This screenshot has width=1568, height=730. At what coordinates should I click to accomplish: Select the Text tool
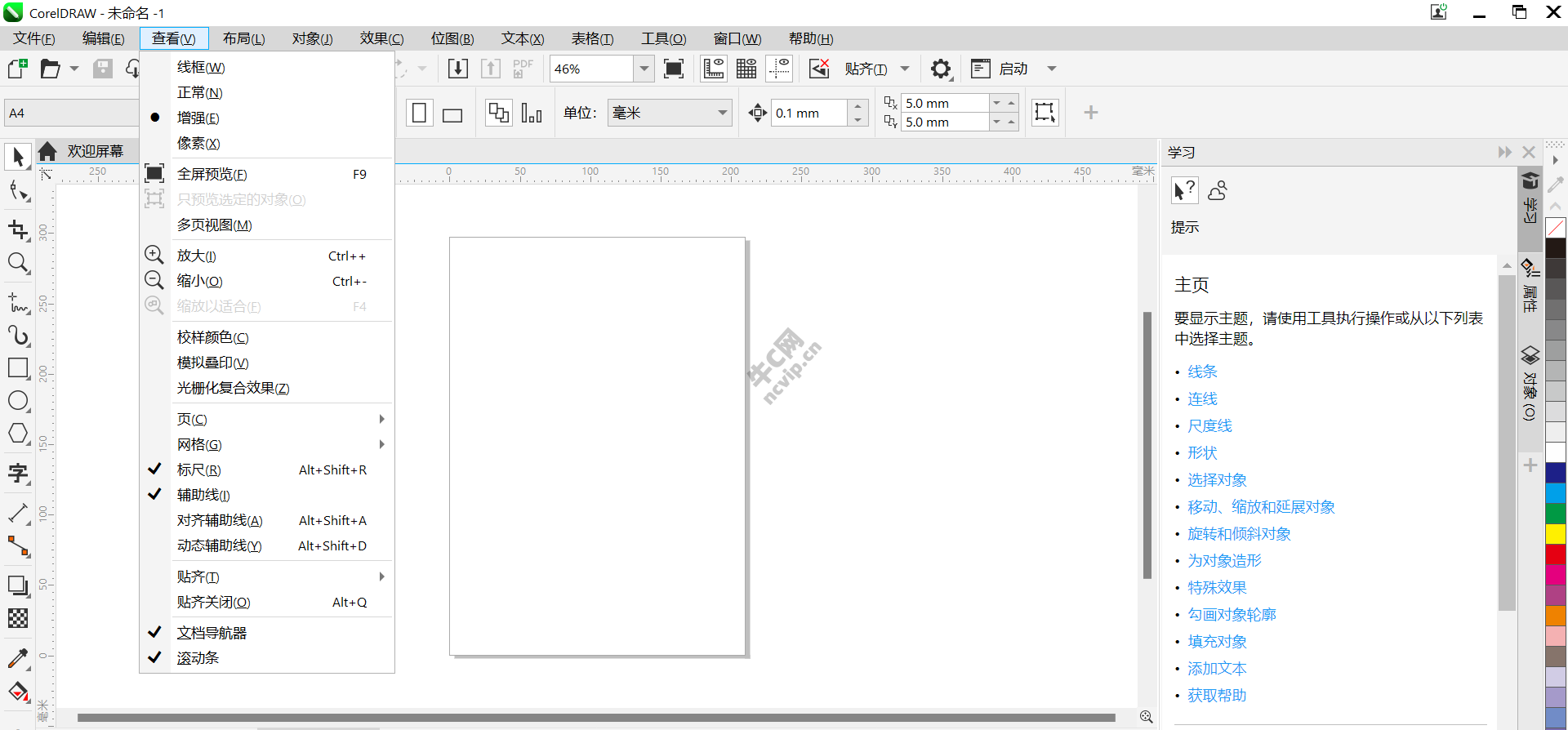point(18,474)
